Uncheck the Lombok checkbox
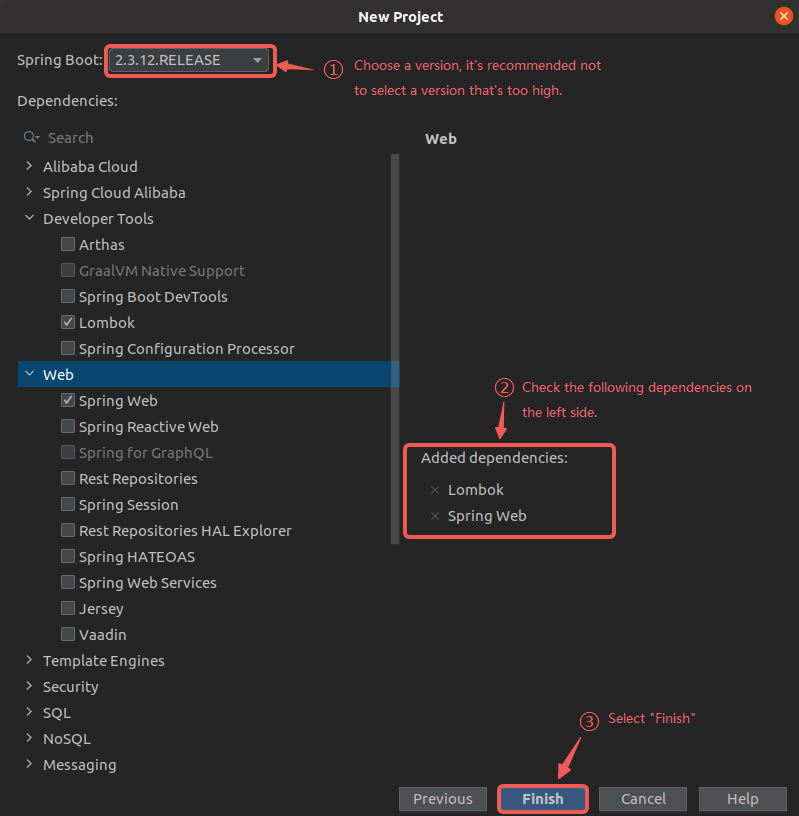Viewport: 799px width, 816px height. pyautogui.click(x=68, y=323)
